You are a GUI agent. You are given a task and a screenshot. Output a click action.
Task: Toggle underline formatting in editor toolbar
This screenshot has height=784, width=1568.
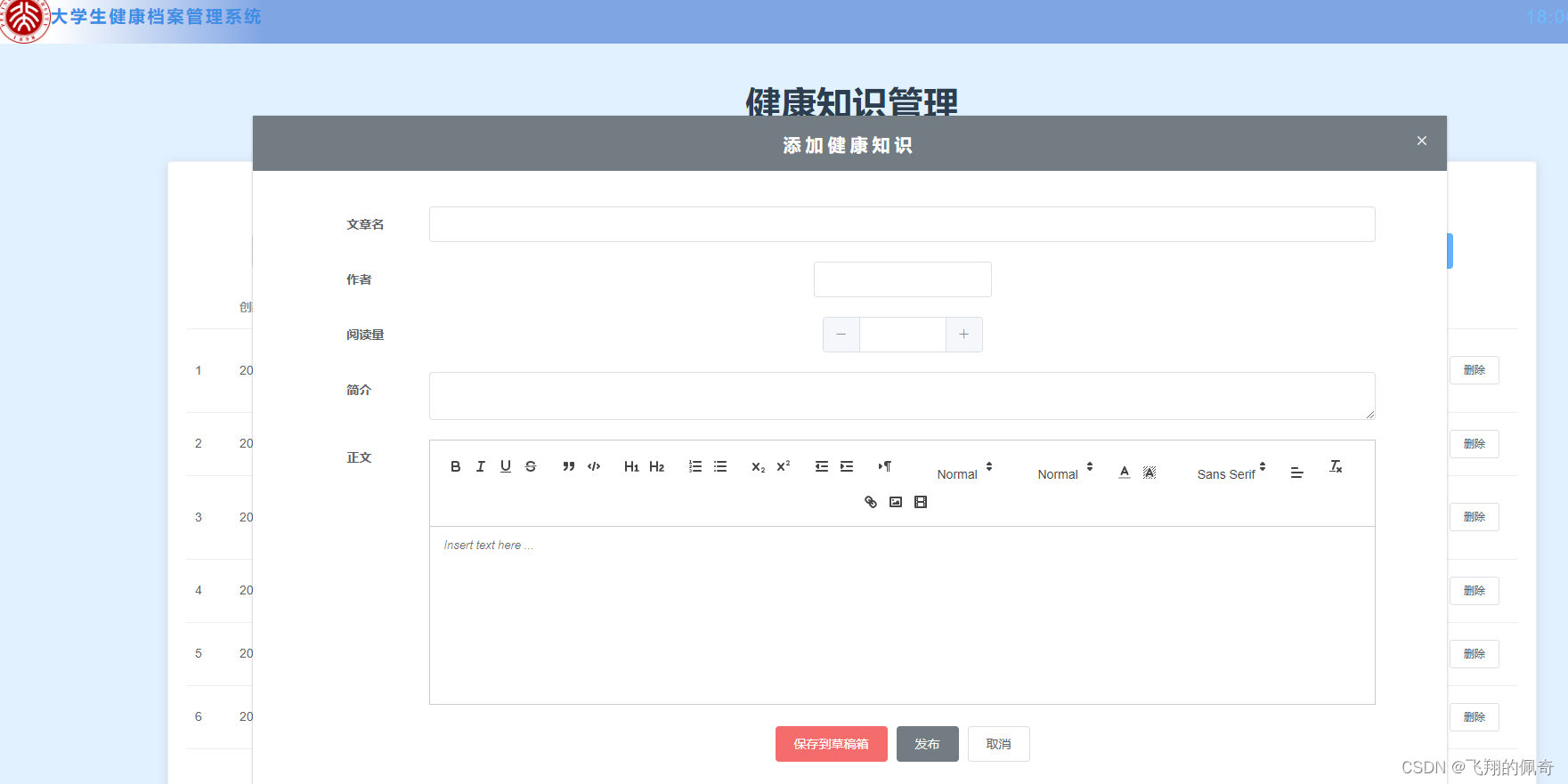(x=506, y=466)
